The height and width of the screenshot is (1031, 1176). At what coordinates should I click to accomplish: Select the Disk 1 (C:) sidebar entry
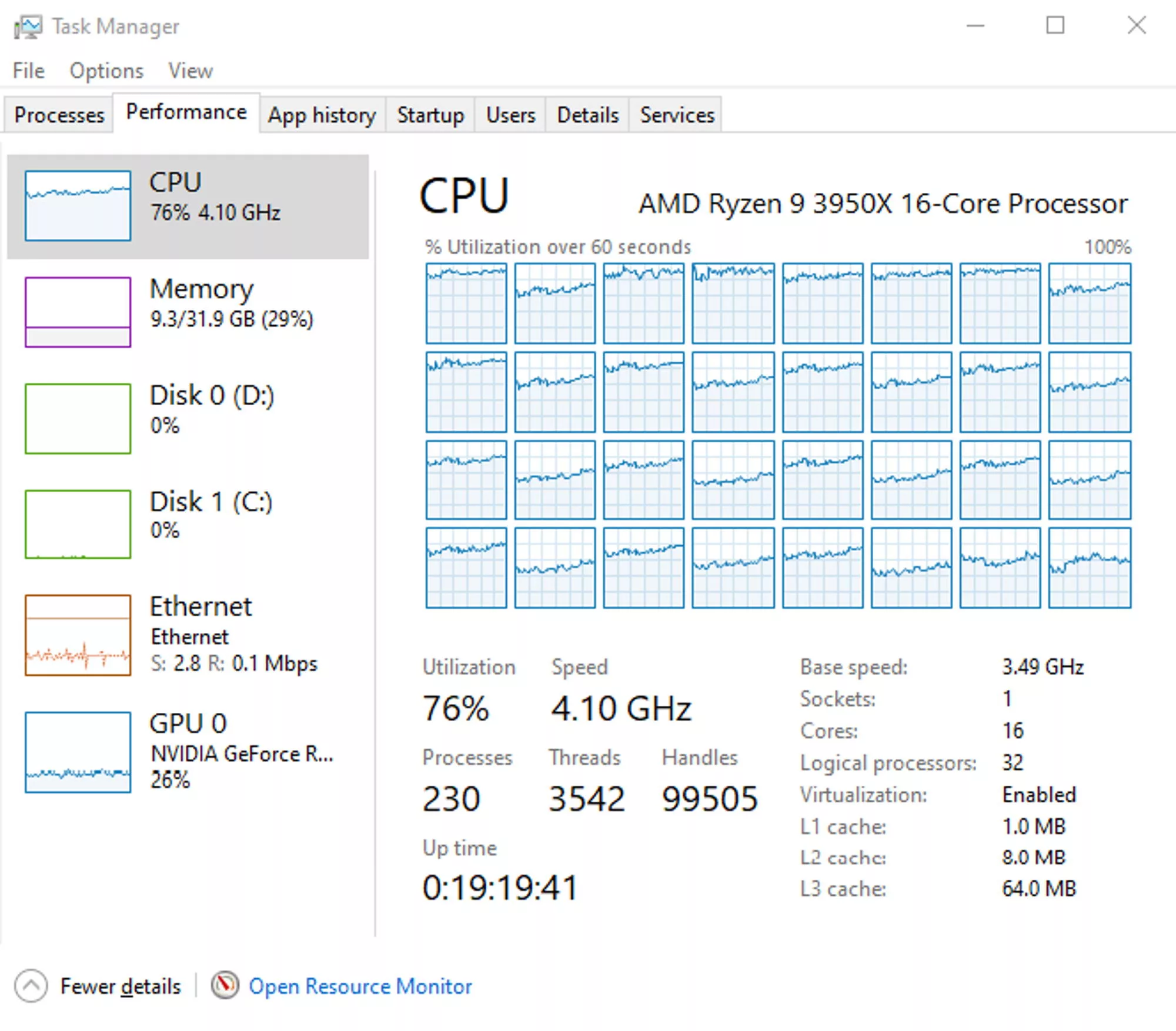point(188,524)
